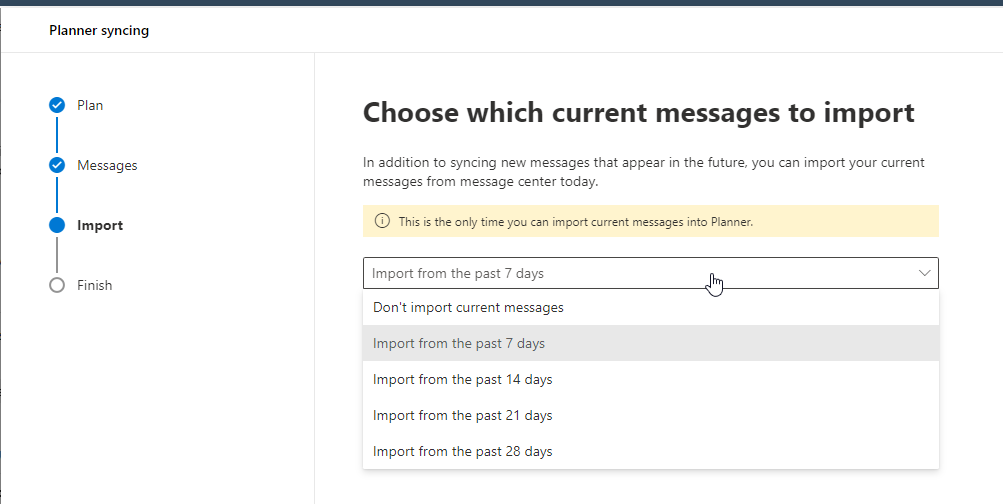Click the "Choose which current messages" heading
This screenshot has width=1003, height=504.
pyautogui.click(x=638, y=112)
